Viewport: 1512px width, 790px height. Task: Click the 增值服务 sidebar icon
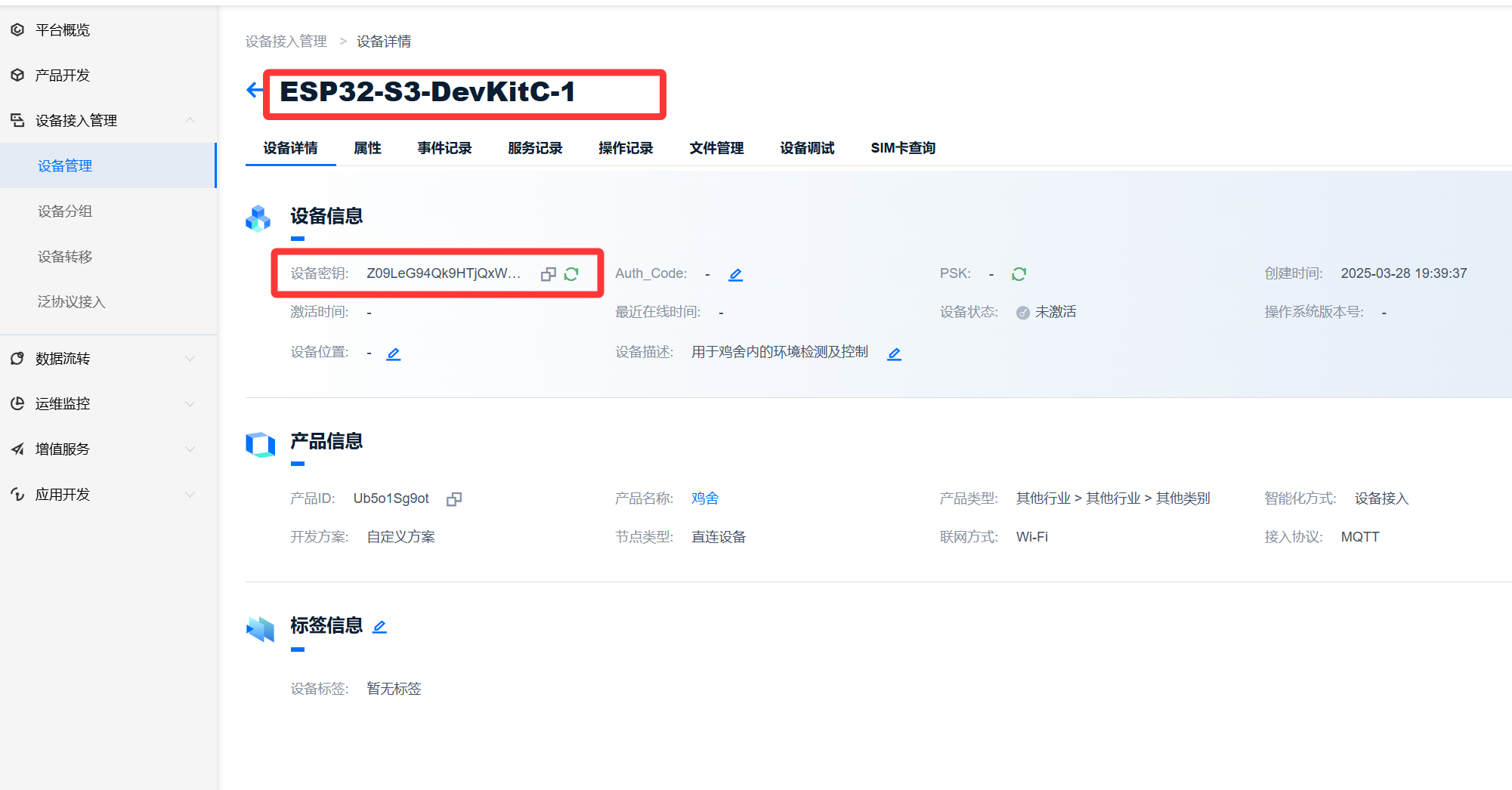[x=17, y=449]
